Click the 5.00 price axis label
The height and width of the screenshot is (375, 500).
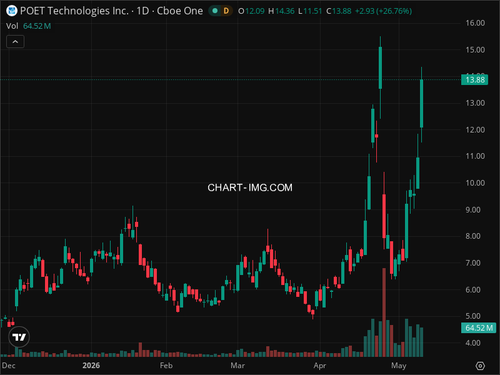pyautogui.click(x=473, y=316)
